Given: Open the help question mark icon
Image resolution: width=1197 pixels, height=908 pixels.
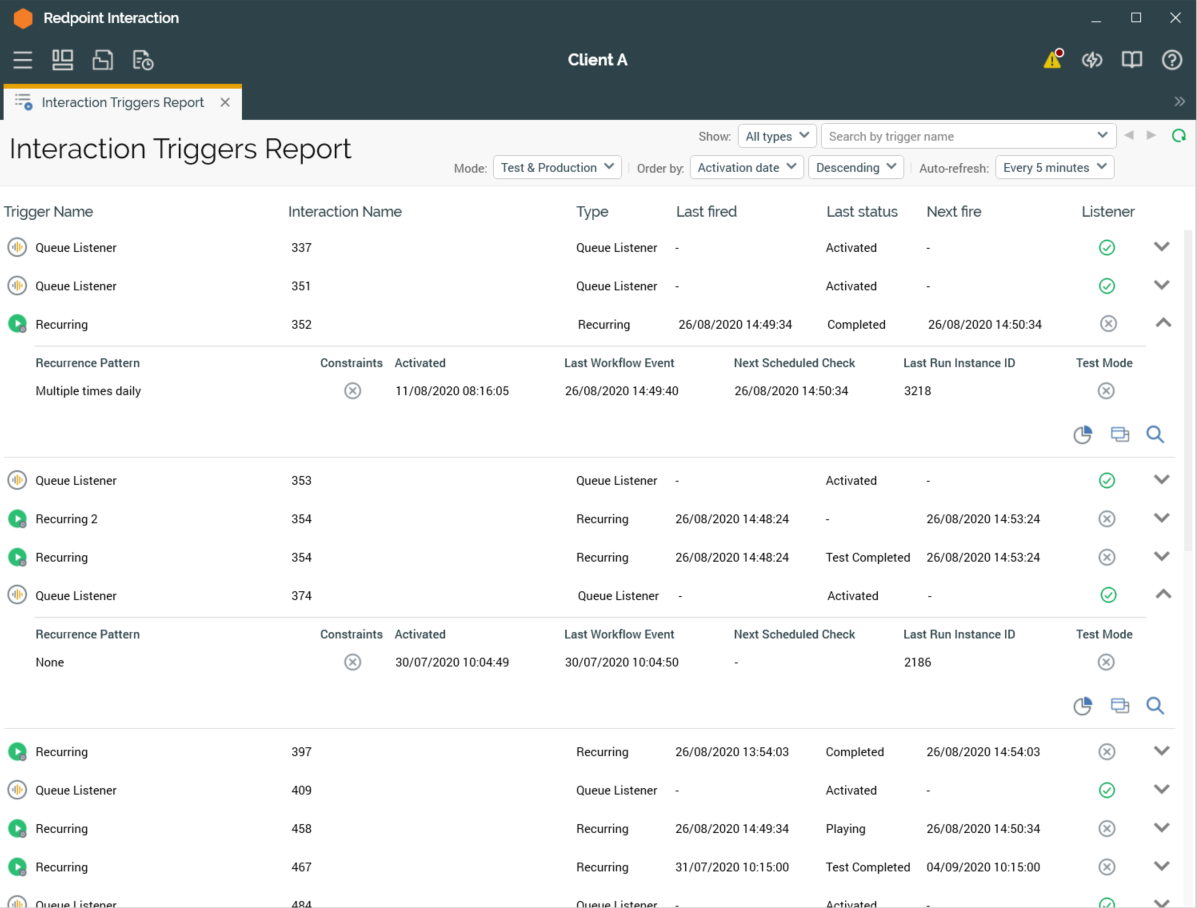Looking at the screenshot, I should point(1172,60).
